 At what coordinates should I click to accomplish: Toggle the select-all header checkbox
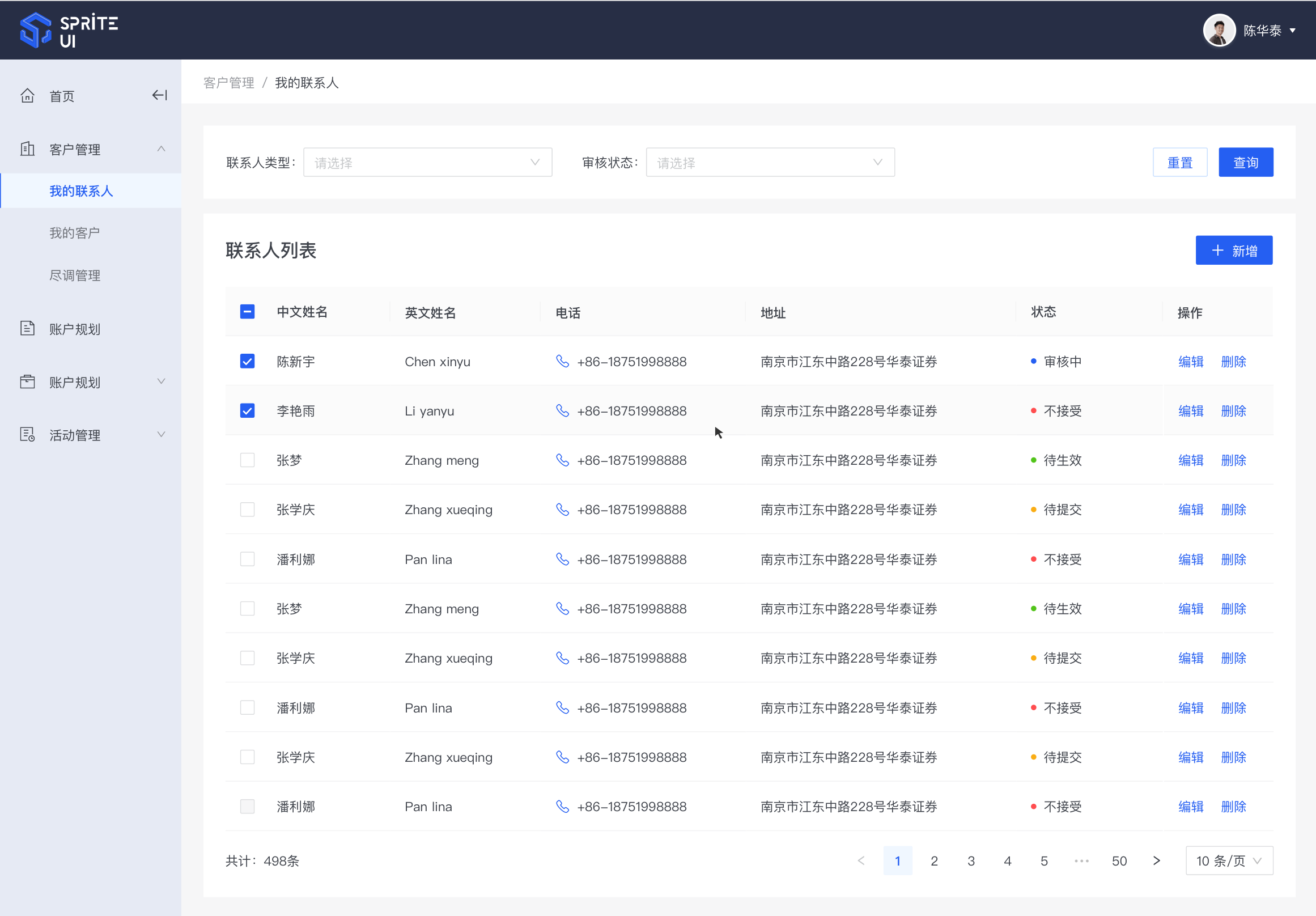pos(247,312)
